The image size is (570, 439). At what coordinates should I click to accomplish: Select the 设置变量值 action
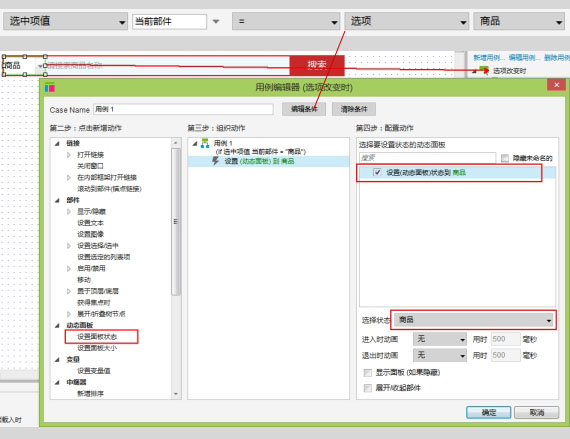(94, 371)
